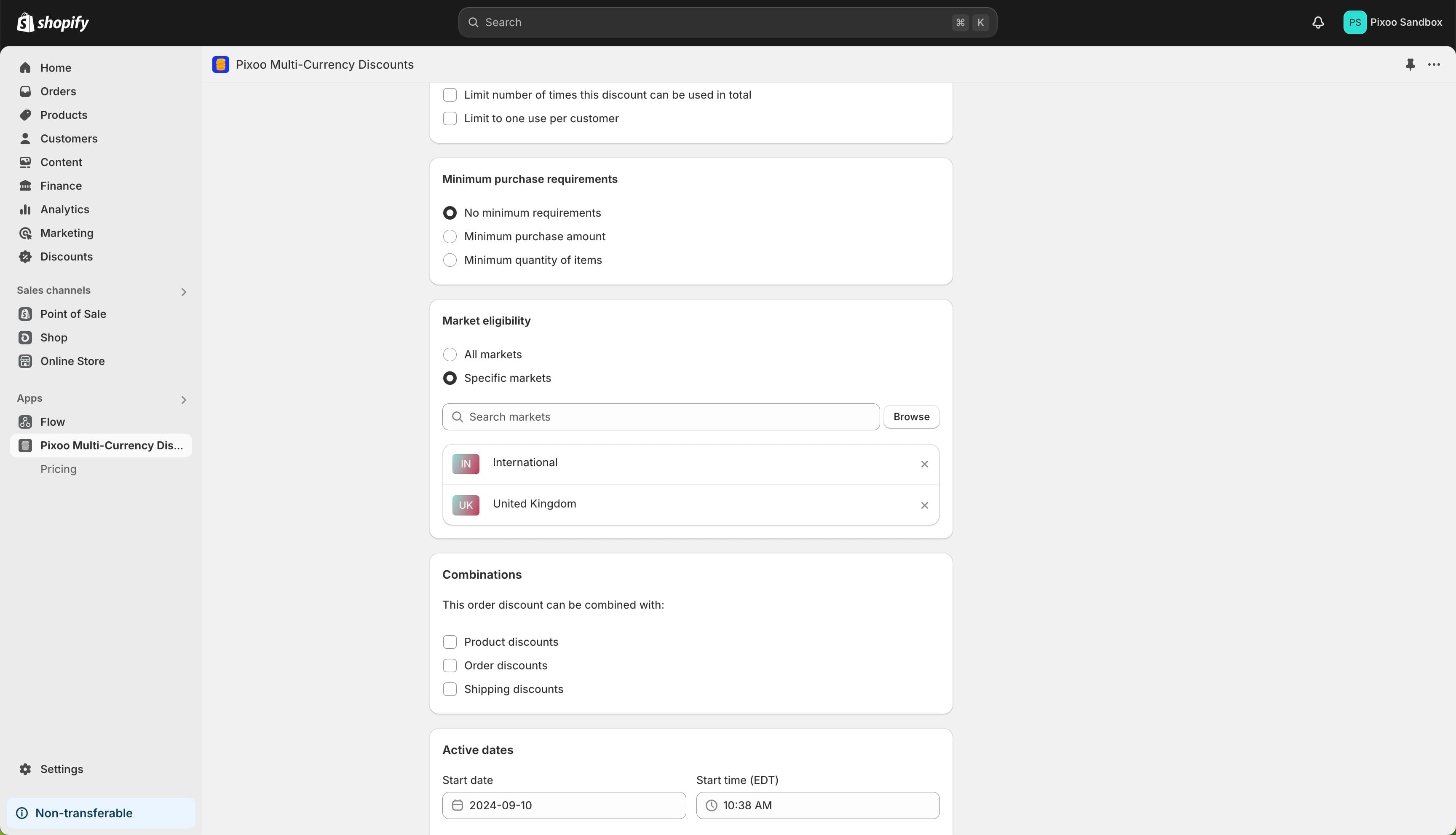The width and height of the screenshot is (1456, 835).
Task: Click the Content icon in sidebar
Action: (25, 162)
